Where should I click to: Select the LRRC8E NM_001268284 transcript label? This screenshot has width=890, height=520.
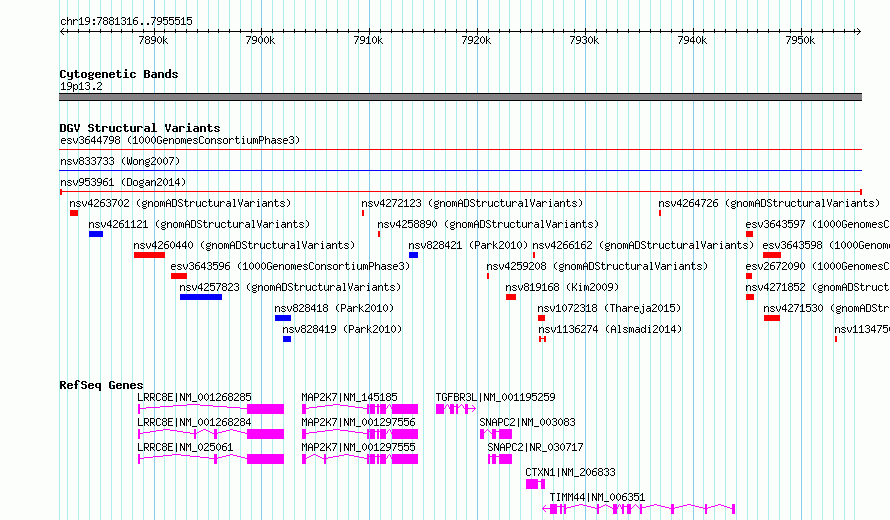point(194,422)
